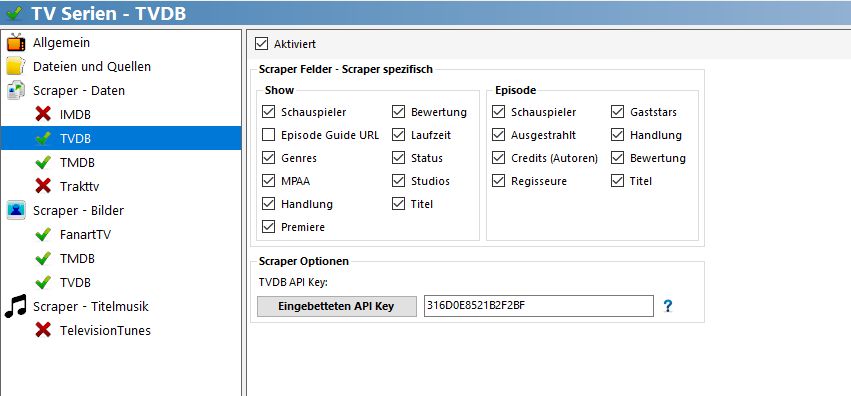Open TVDB under Scraper - Bilder

coord(75,283)
